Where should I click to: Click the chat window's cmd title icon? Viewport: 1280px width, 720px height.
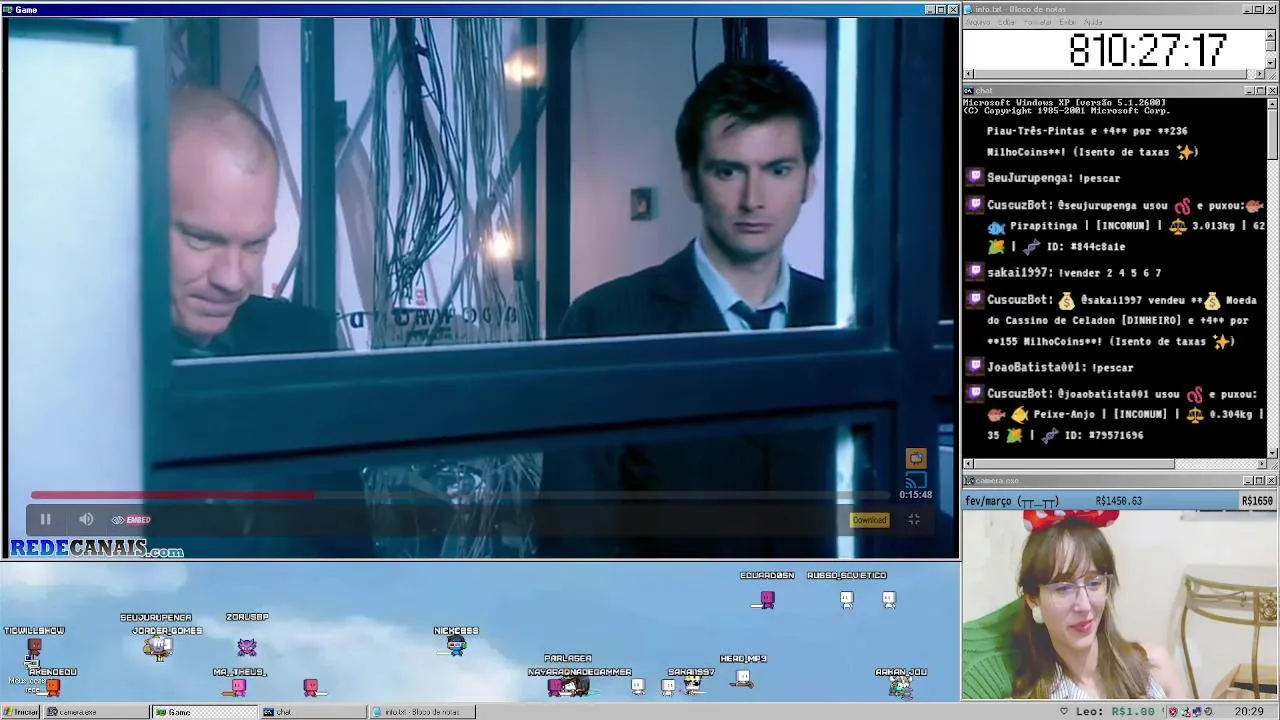coord(969,91)
